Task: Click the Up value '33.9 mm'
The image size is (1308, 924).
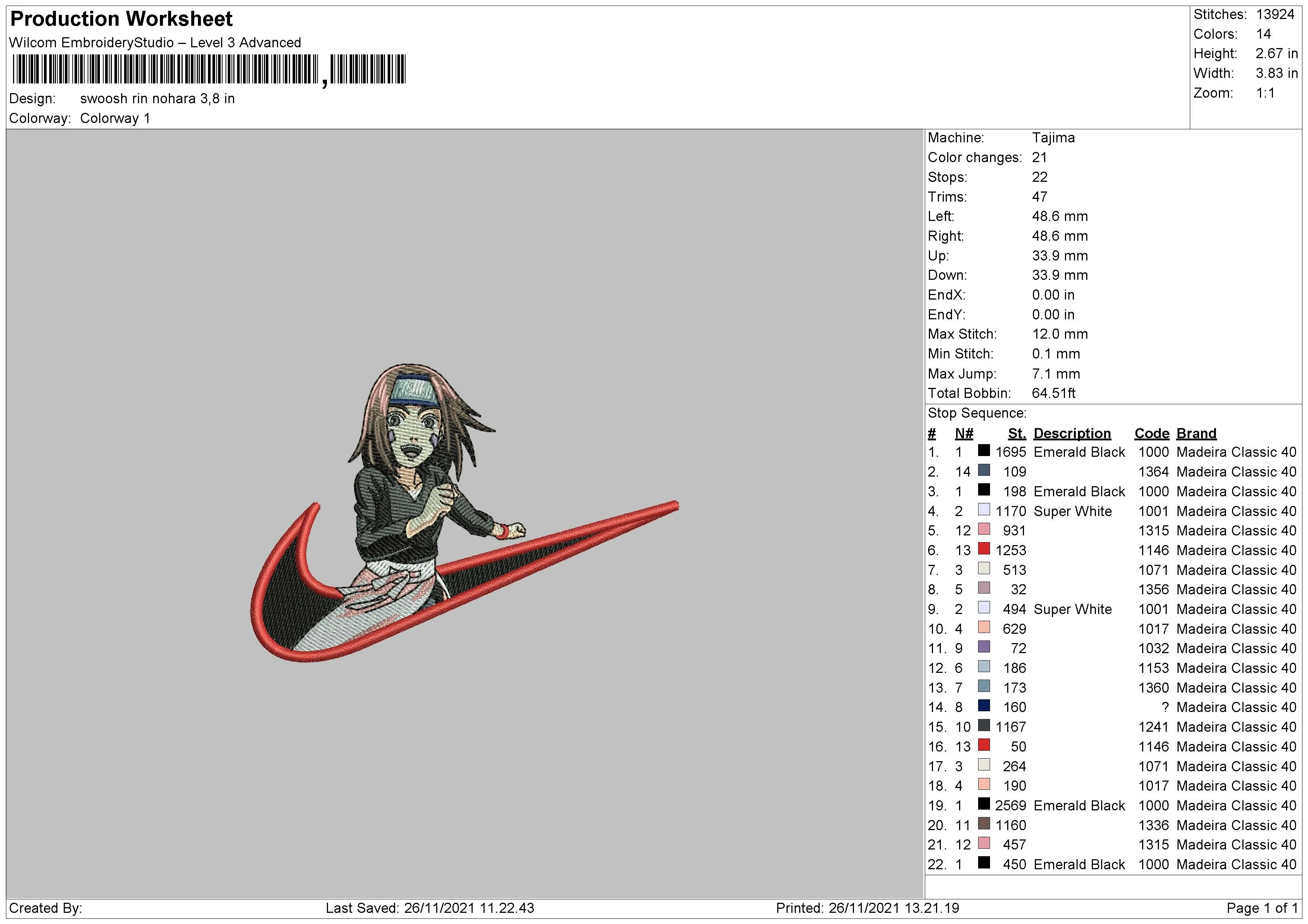Action: [1060, 256]
